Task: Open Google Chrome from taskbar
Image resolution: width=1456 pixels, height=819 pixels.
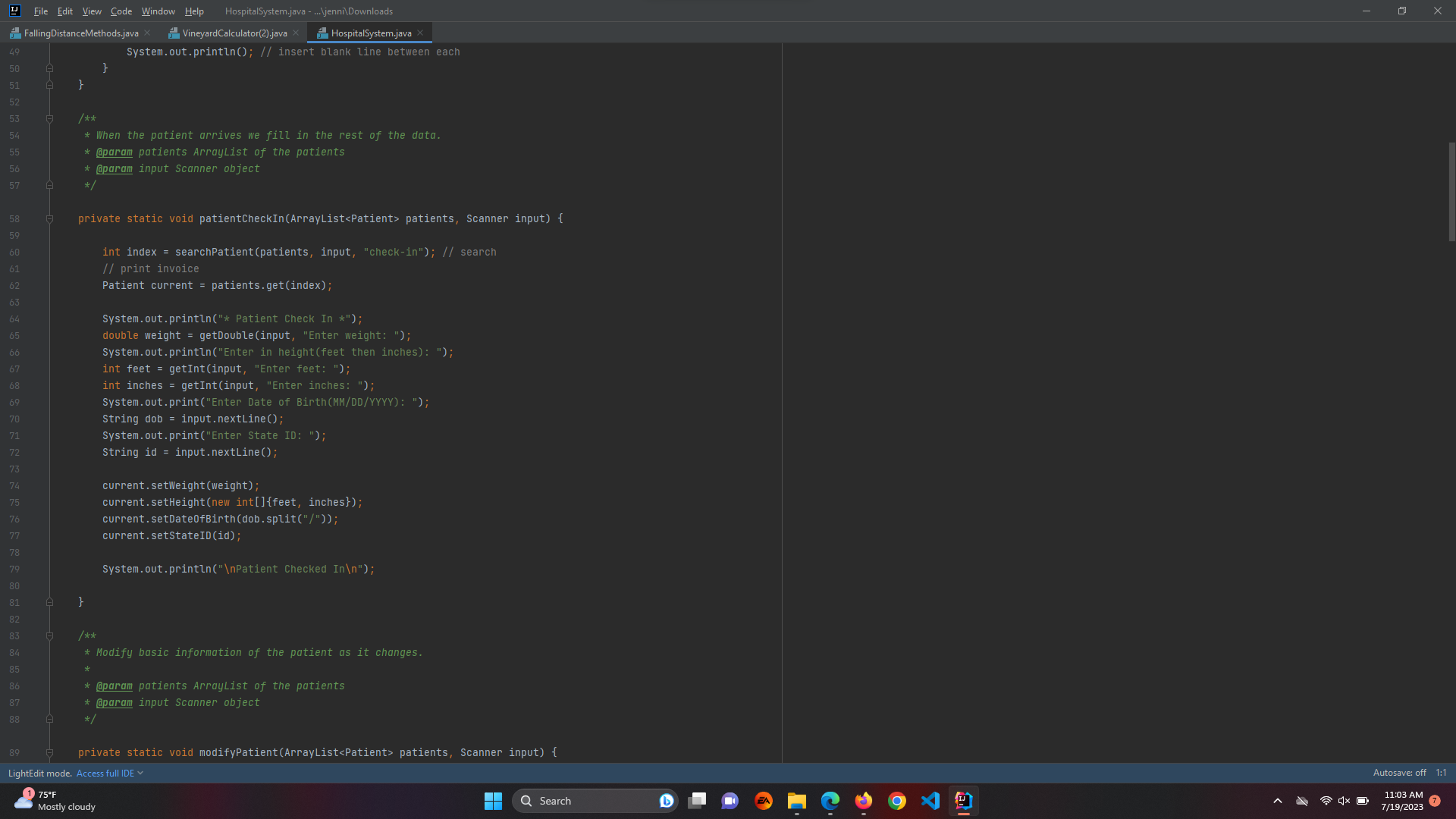Action: click(x=897, y=801)
